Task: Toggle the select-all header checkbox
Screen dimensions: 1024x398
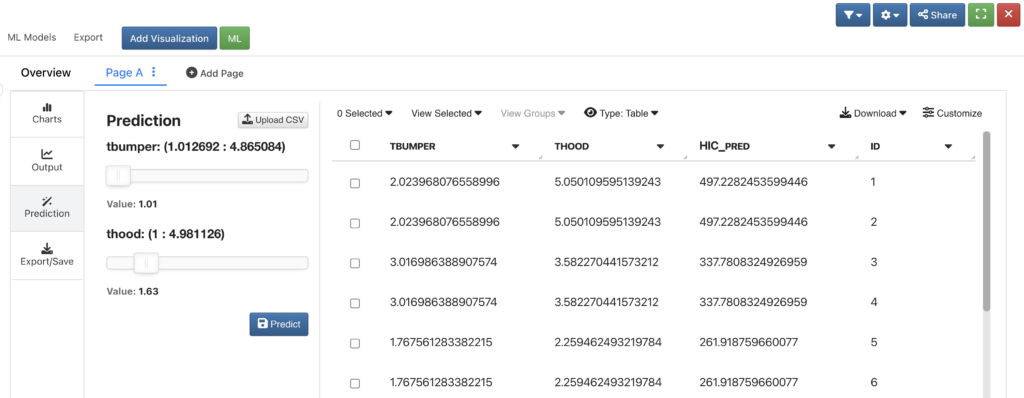Action: pyautogui.click(x=355, y=145)
